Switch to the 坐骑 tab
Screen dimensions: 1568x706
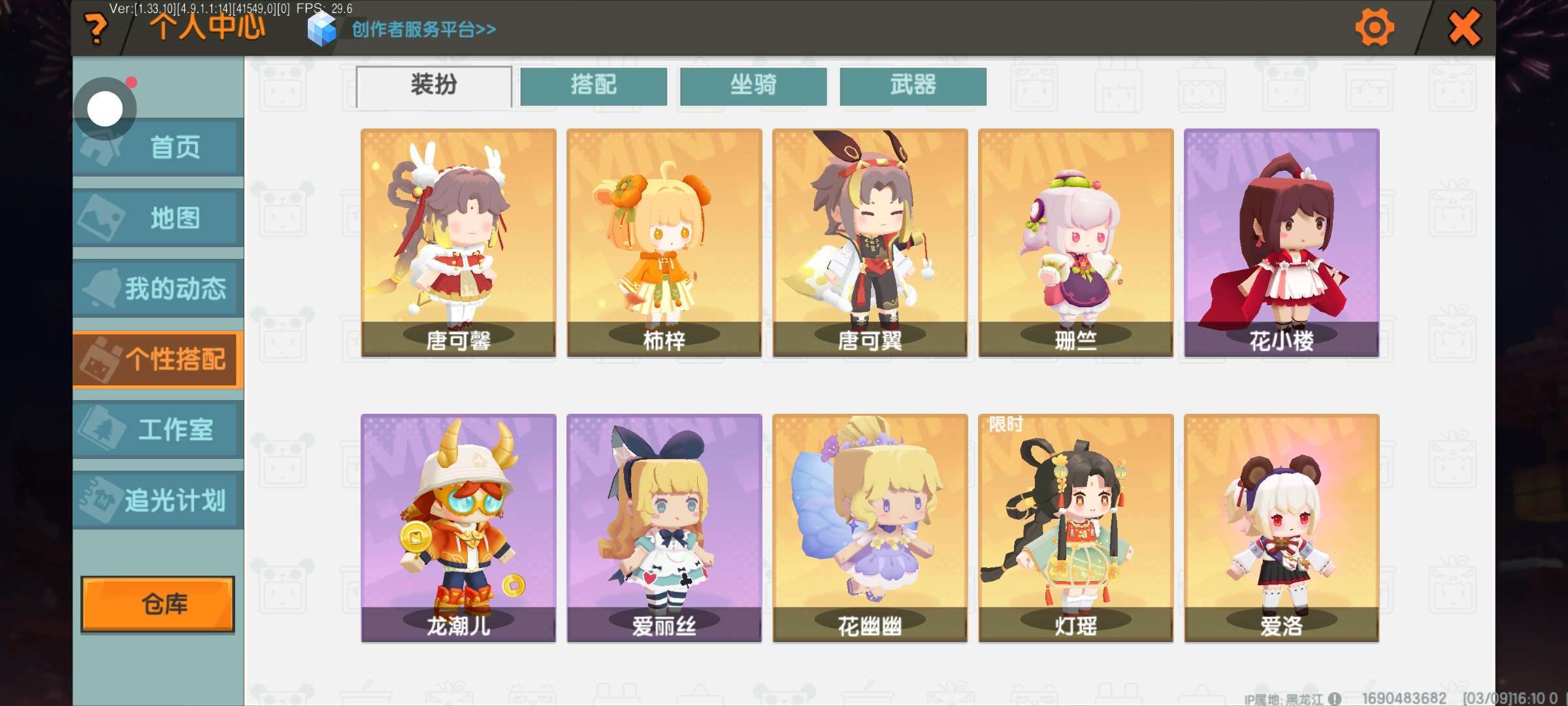pos(753,86)
